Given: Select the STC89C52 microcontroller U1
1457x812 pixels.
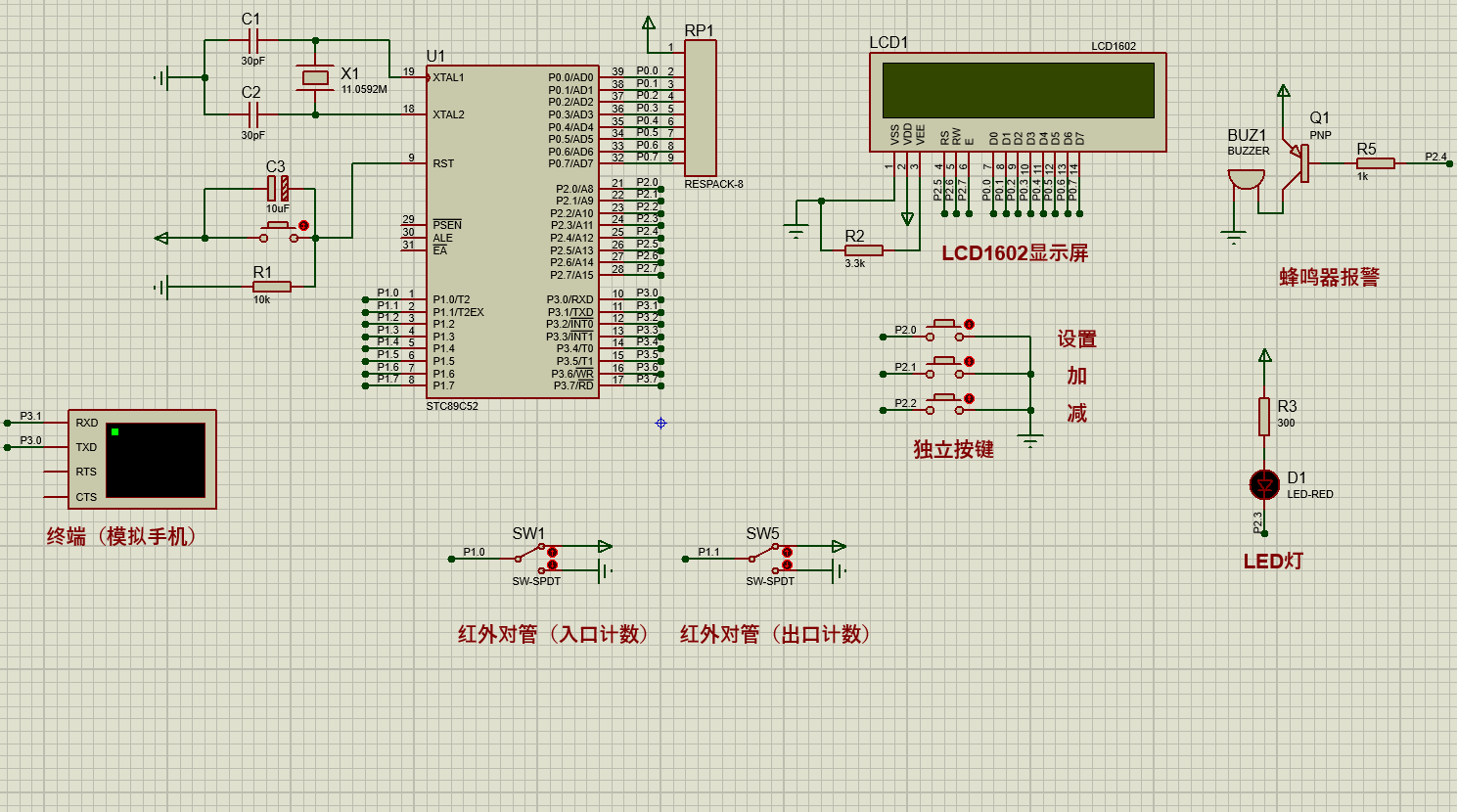Looking at the screenshot, I should (511, 232).
